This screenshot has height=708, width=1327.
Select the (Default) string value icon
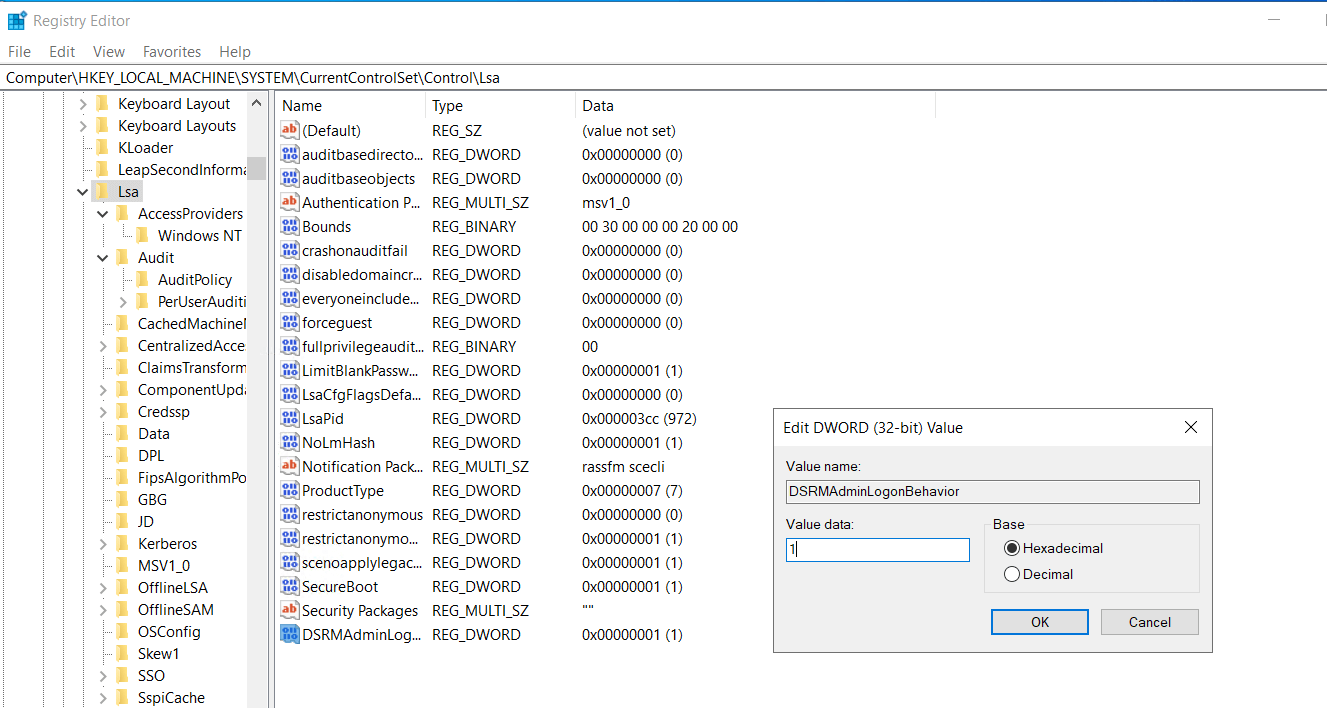point(290,130)
